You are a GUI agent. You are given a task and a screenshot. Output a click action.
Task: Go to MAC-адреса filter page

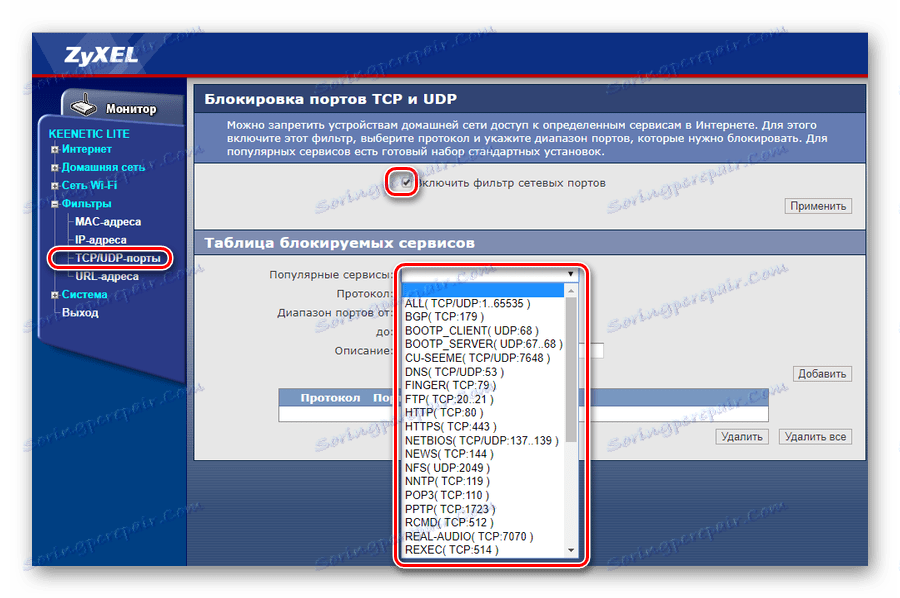coord(108,222)
